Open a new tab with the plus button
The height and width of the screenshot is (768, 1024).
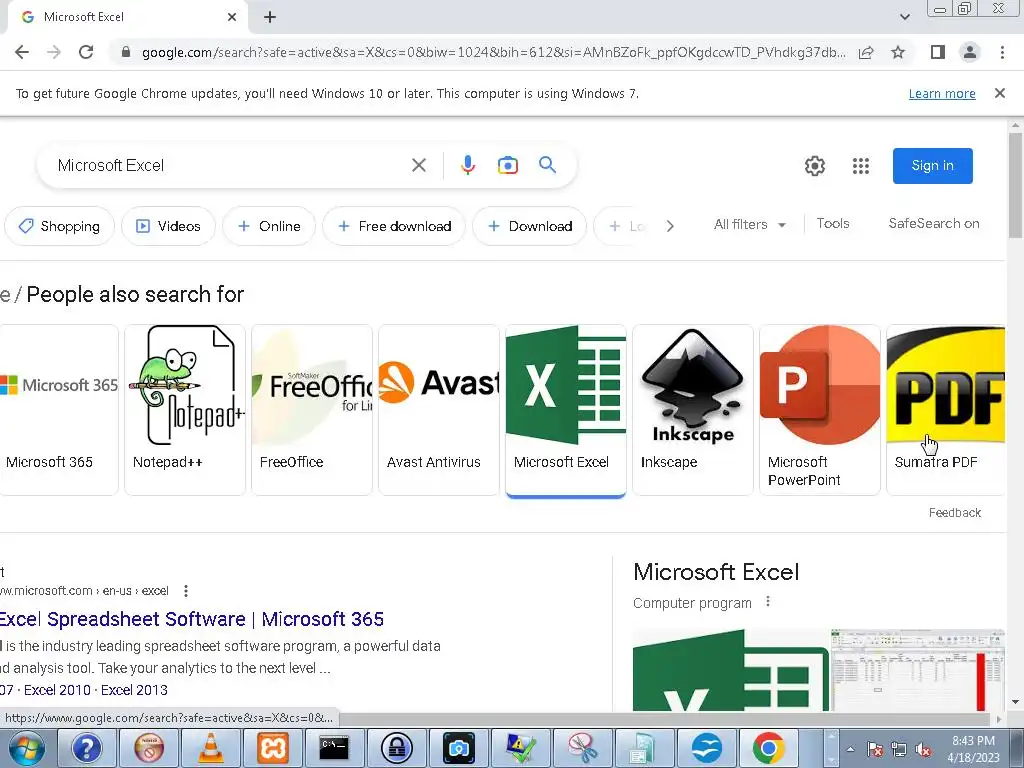coord(270,18)
